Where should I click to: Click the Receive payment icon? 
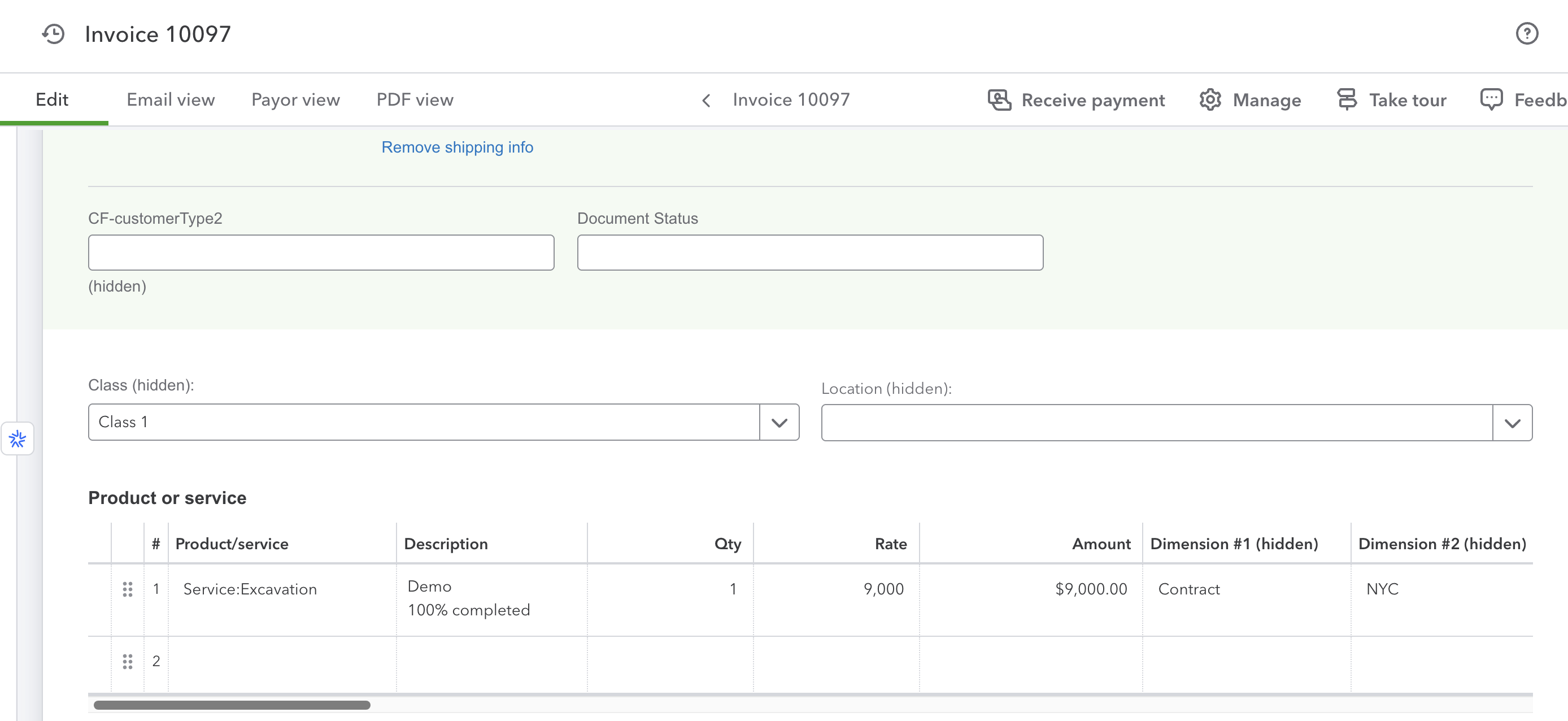coord(999,100)
